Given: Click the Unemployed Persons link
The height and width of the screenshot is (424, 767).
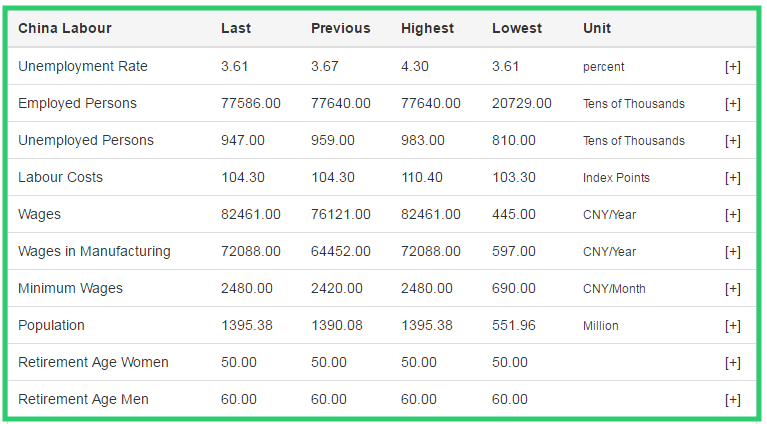Looking at the screenshot, I should [85, 140].
